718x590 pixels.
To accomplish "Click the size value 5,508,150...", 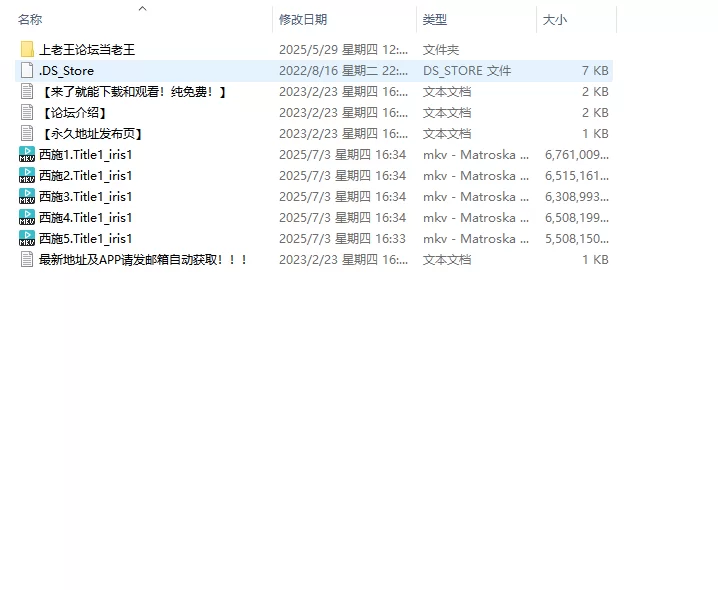I will (x=577, y=239).
